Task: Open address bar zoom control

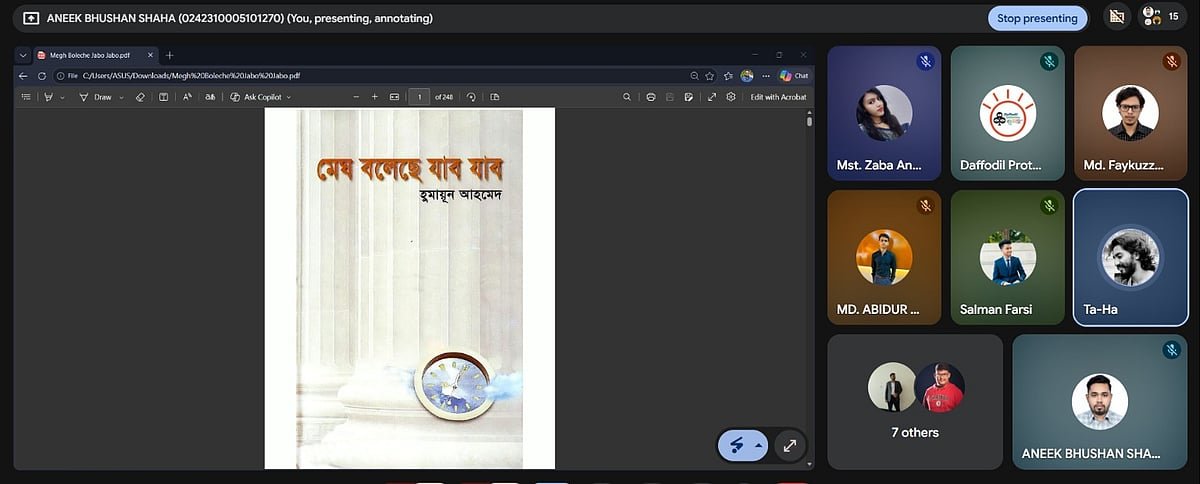Action: [695, 76]
